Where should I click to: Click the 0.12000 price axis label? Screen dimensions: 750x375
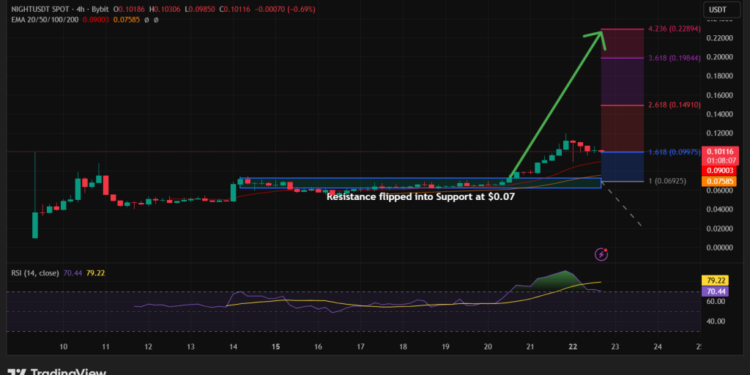click(721, 133)
